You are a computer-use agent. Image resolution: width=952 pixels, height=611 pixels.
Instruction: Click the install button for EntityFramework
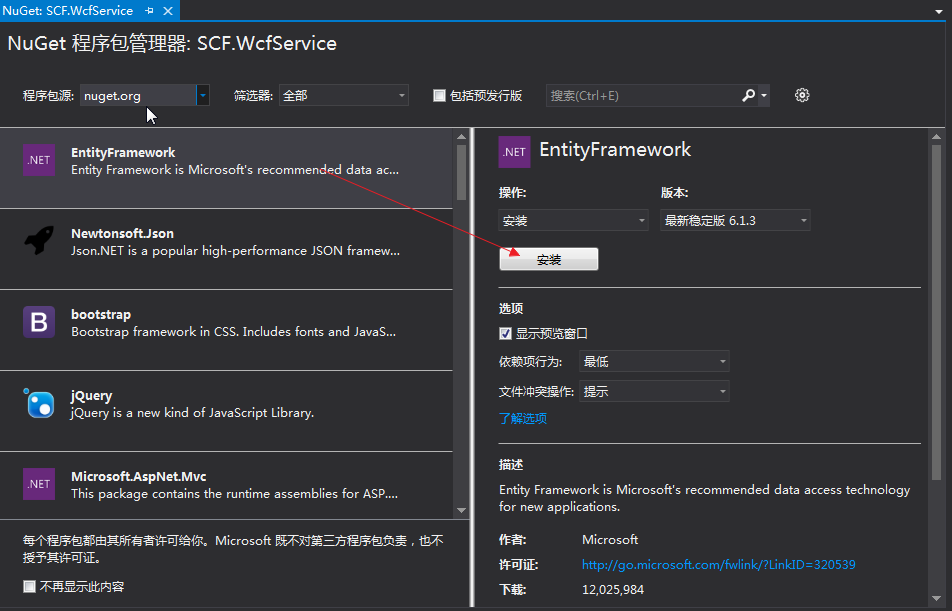coord(548,259)
